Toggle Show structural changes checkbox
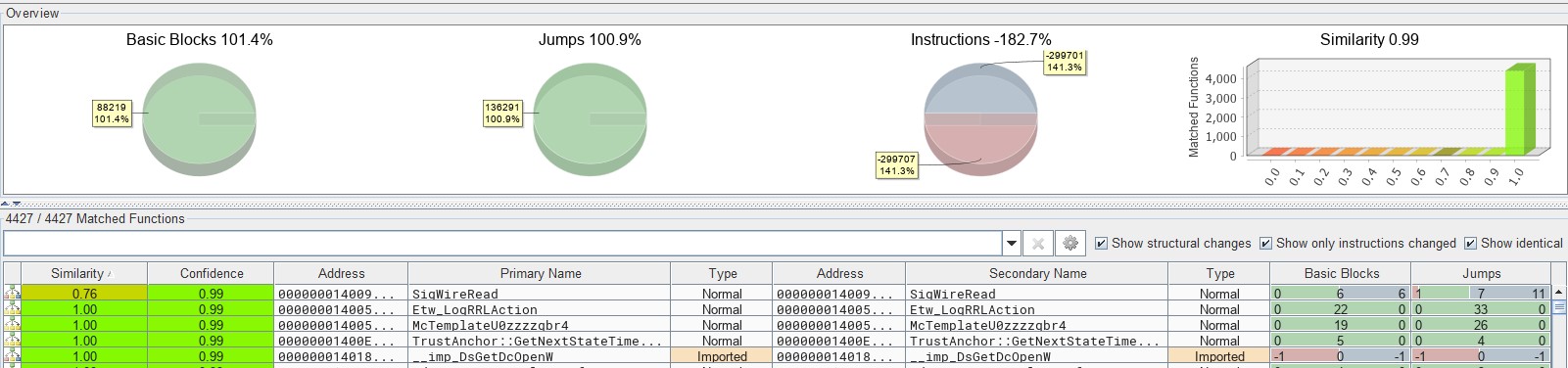1568x368 pixels. (x=1101, y=243)
